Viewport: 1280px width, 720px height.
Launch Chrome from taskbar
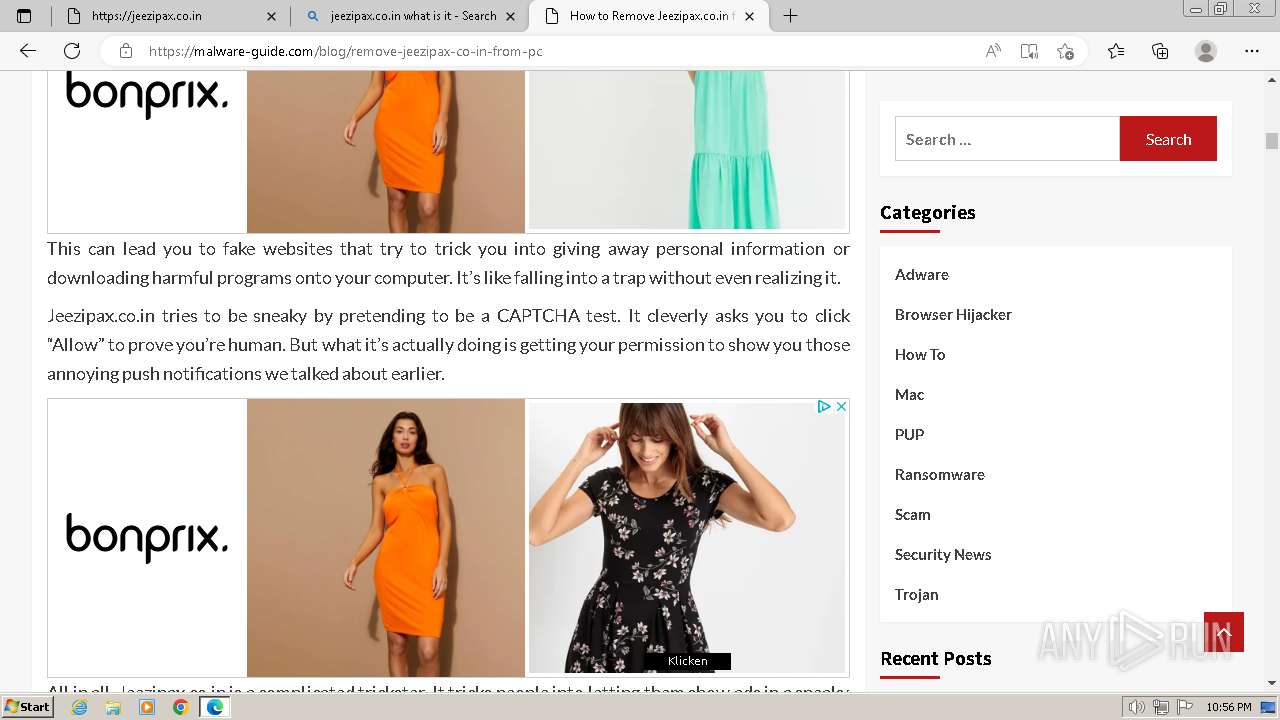pyautogui.click(x=180, y=707)
